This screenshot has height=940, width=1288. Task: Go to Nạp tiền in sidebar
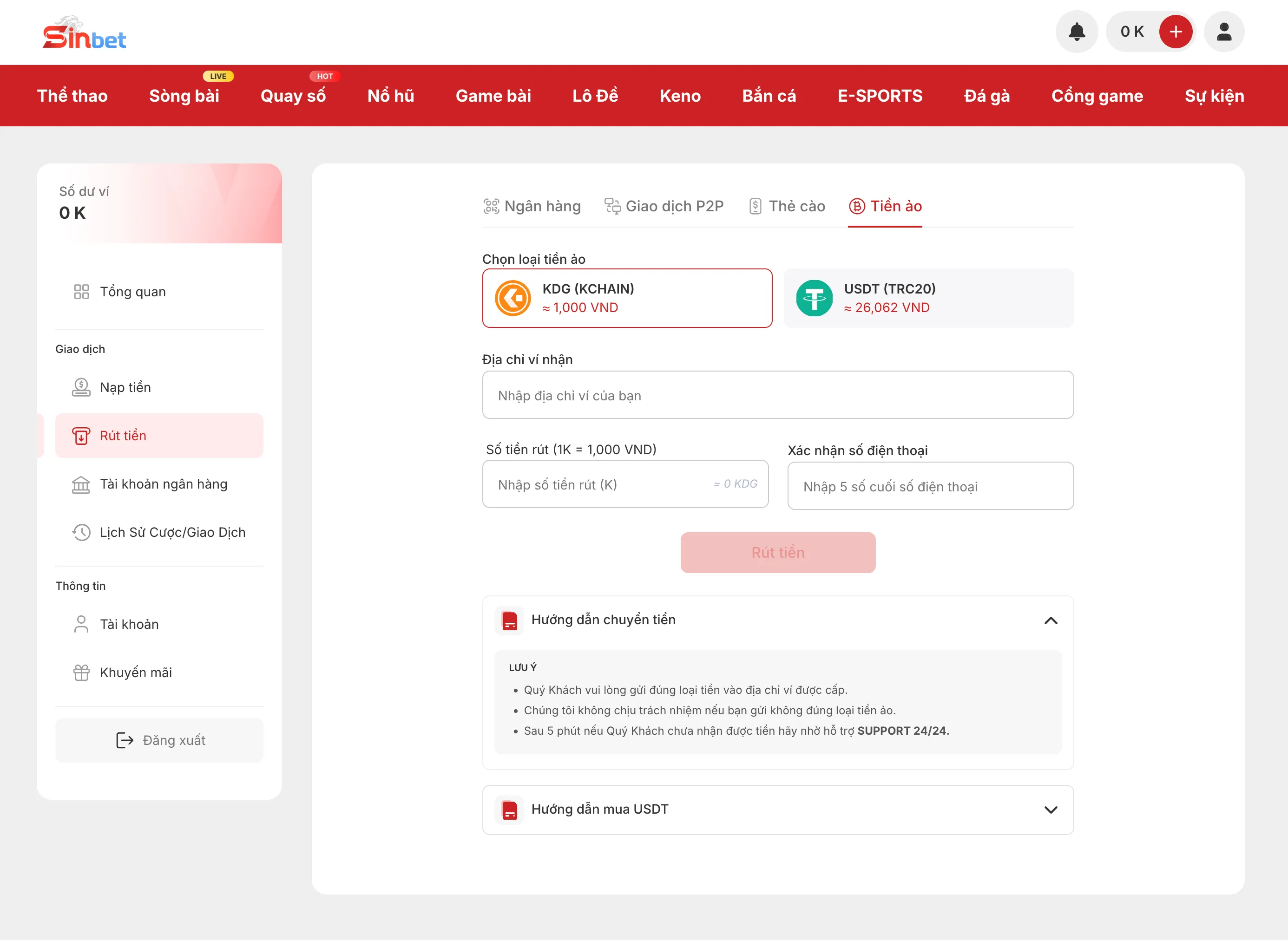pos(159,387)
